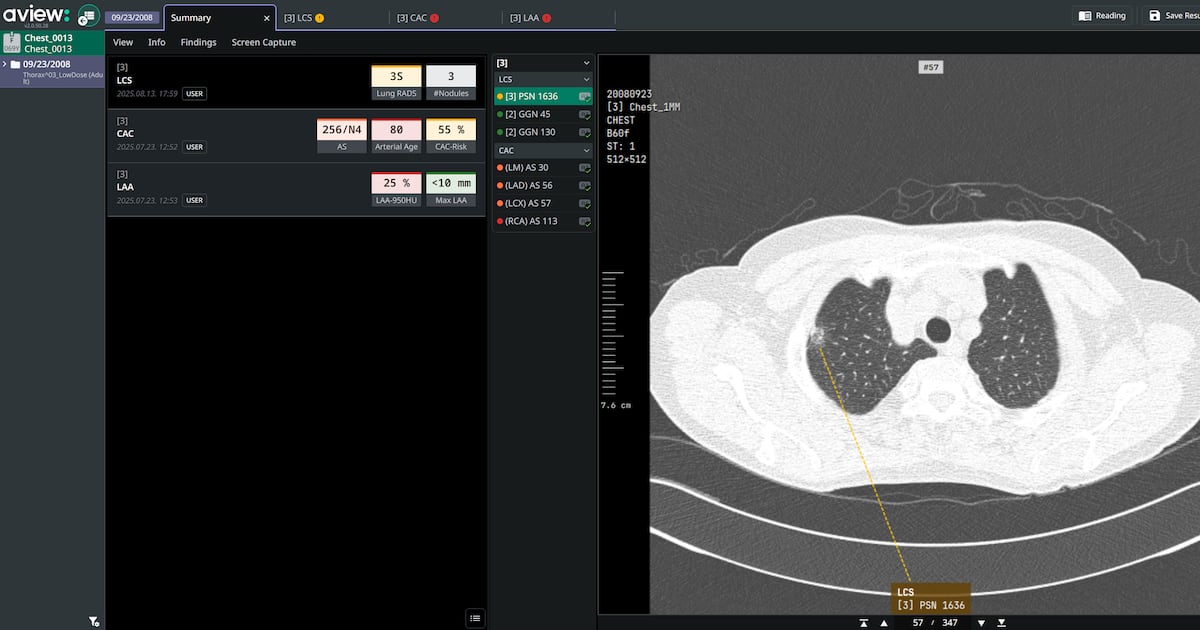The image size is (1200, 630).
Task: Collapse the CAC findings group chevron
Action: click(x=586, y=151)
